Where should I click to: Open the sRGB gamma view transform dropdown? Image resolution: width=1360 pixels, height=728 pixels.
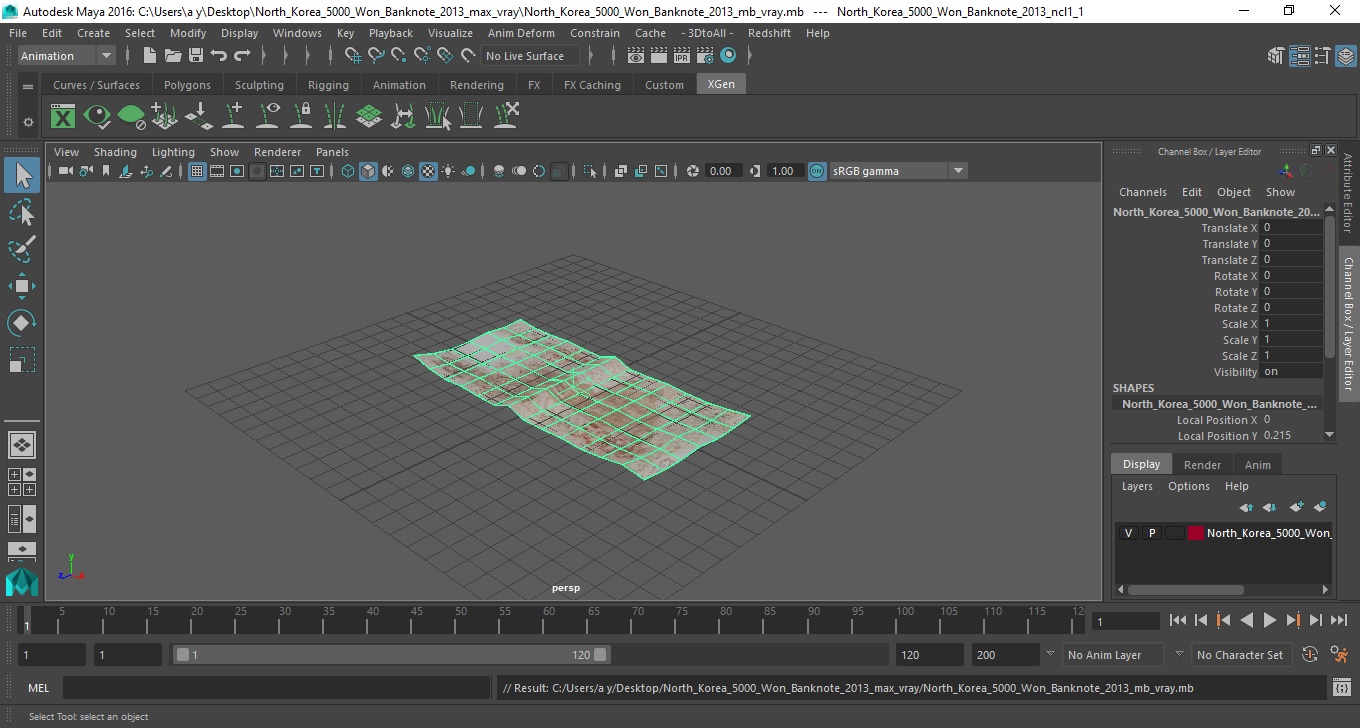coord(898,171)
